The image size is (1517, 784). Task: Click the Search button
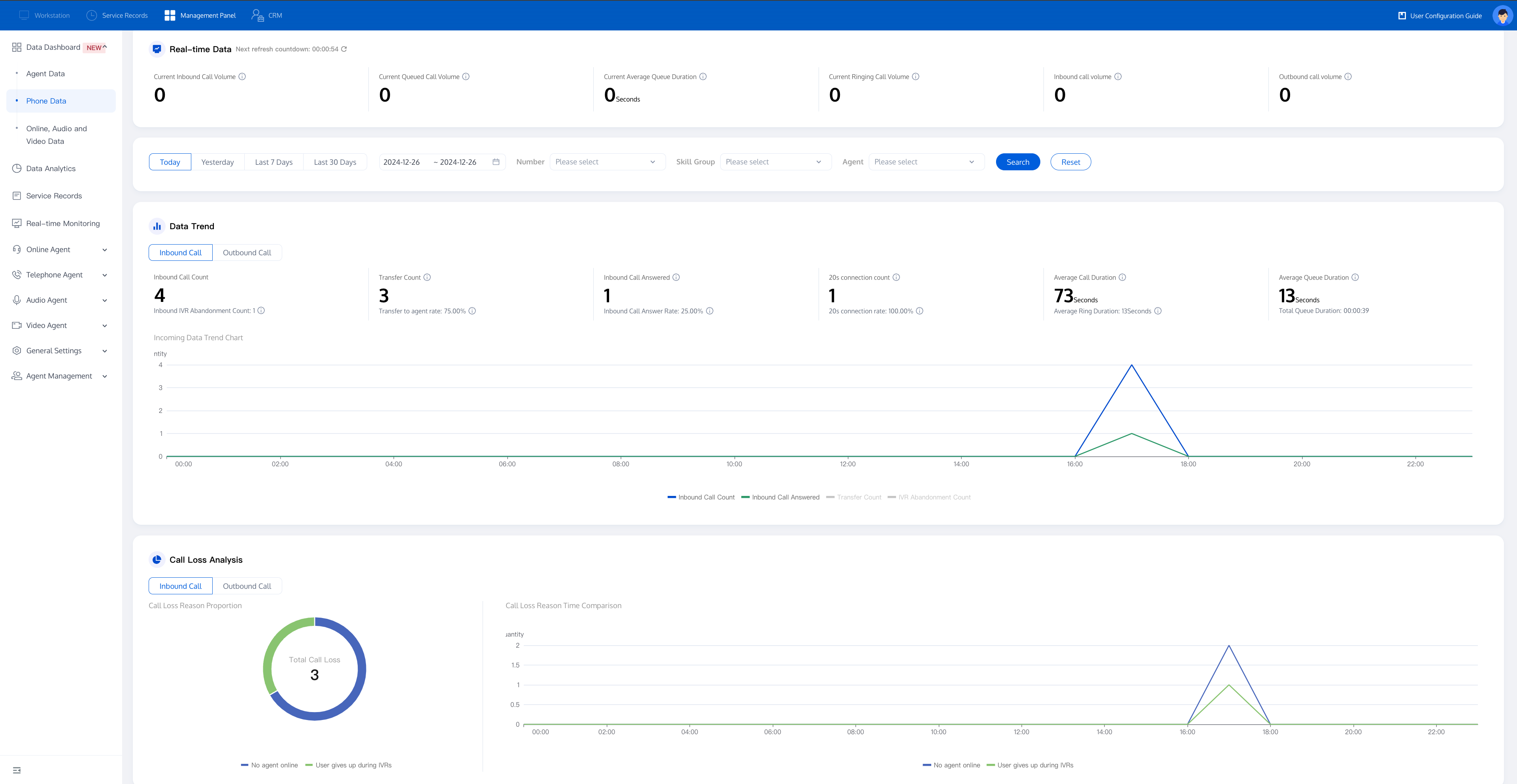click(x=1018, y=162)
